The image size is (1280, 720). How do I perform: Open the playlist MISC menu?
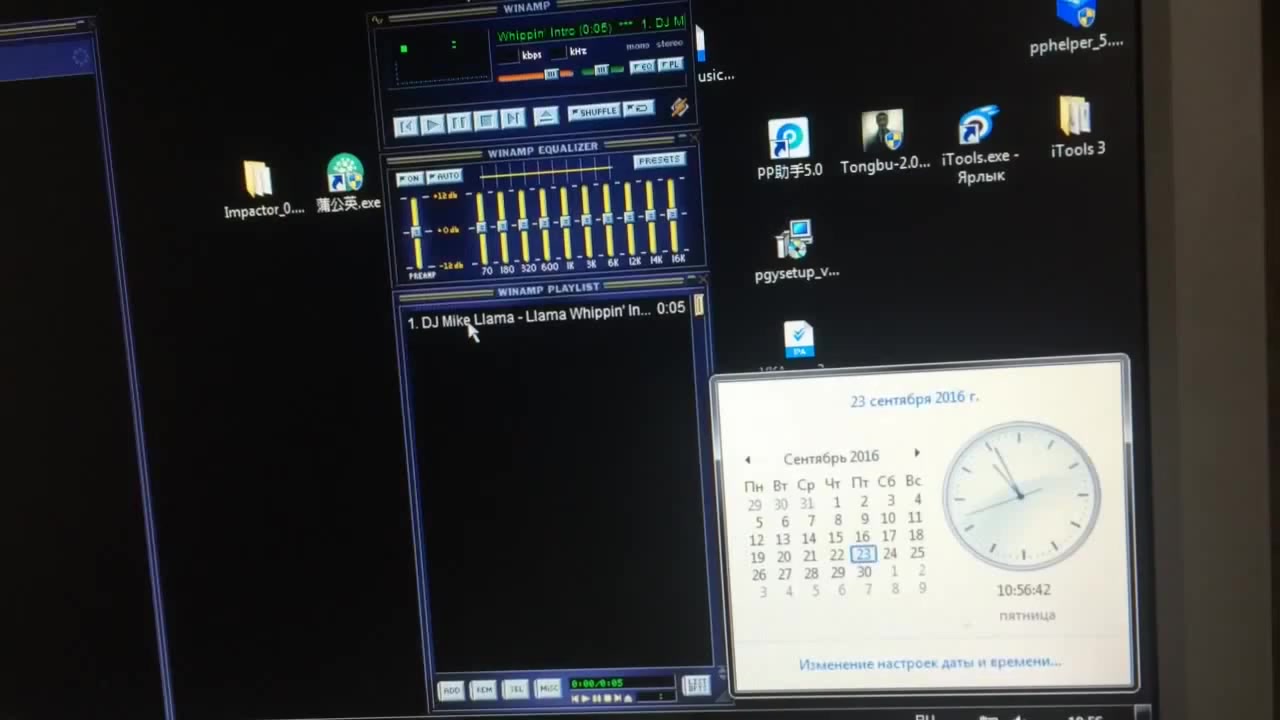coord(548,688)
